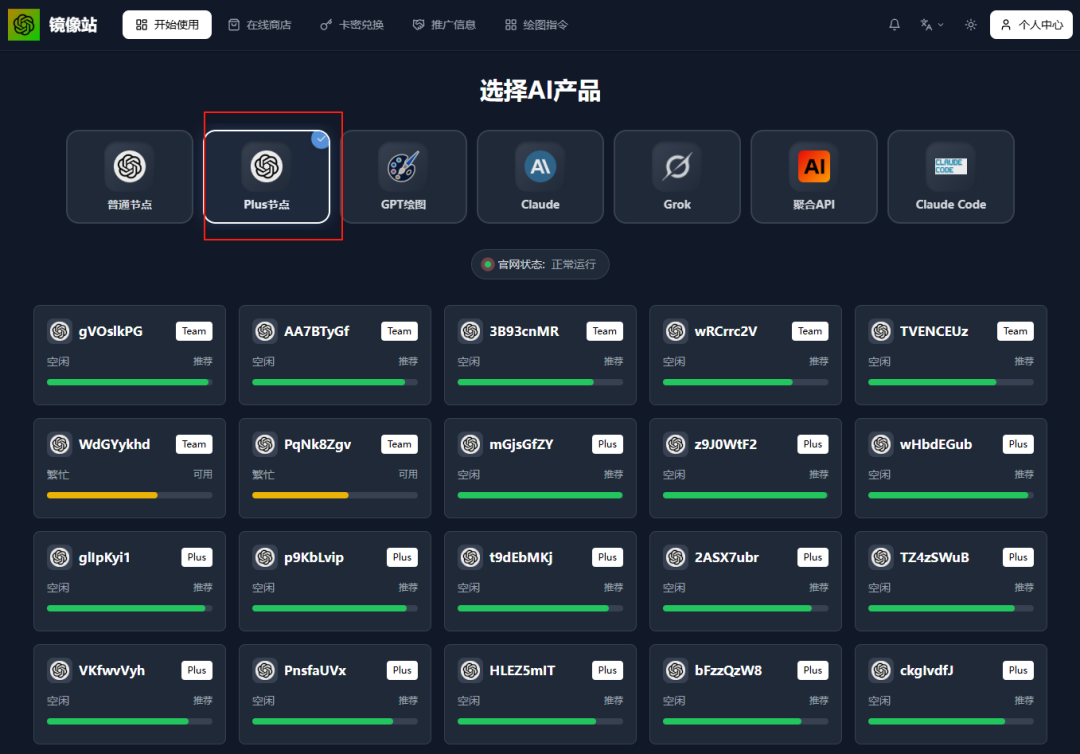Click the 官网状态 正常运行 status pill

[540, 264]
